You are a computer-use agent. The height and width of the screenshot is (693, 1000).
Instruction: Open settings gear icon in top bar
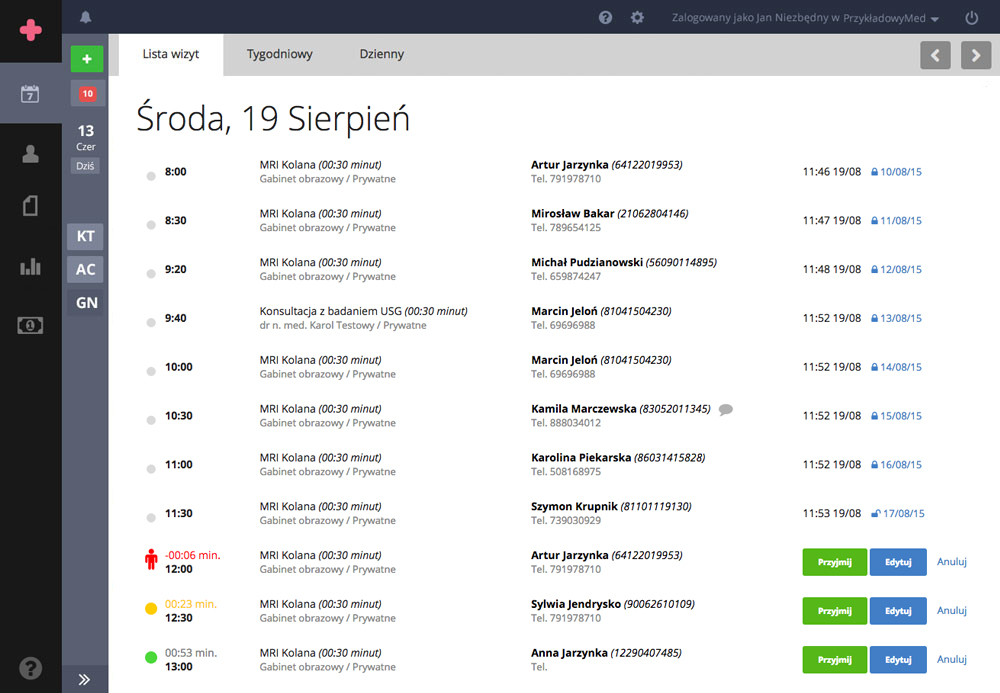pos(637,18)
